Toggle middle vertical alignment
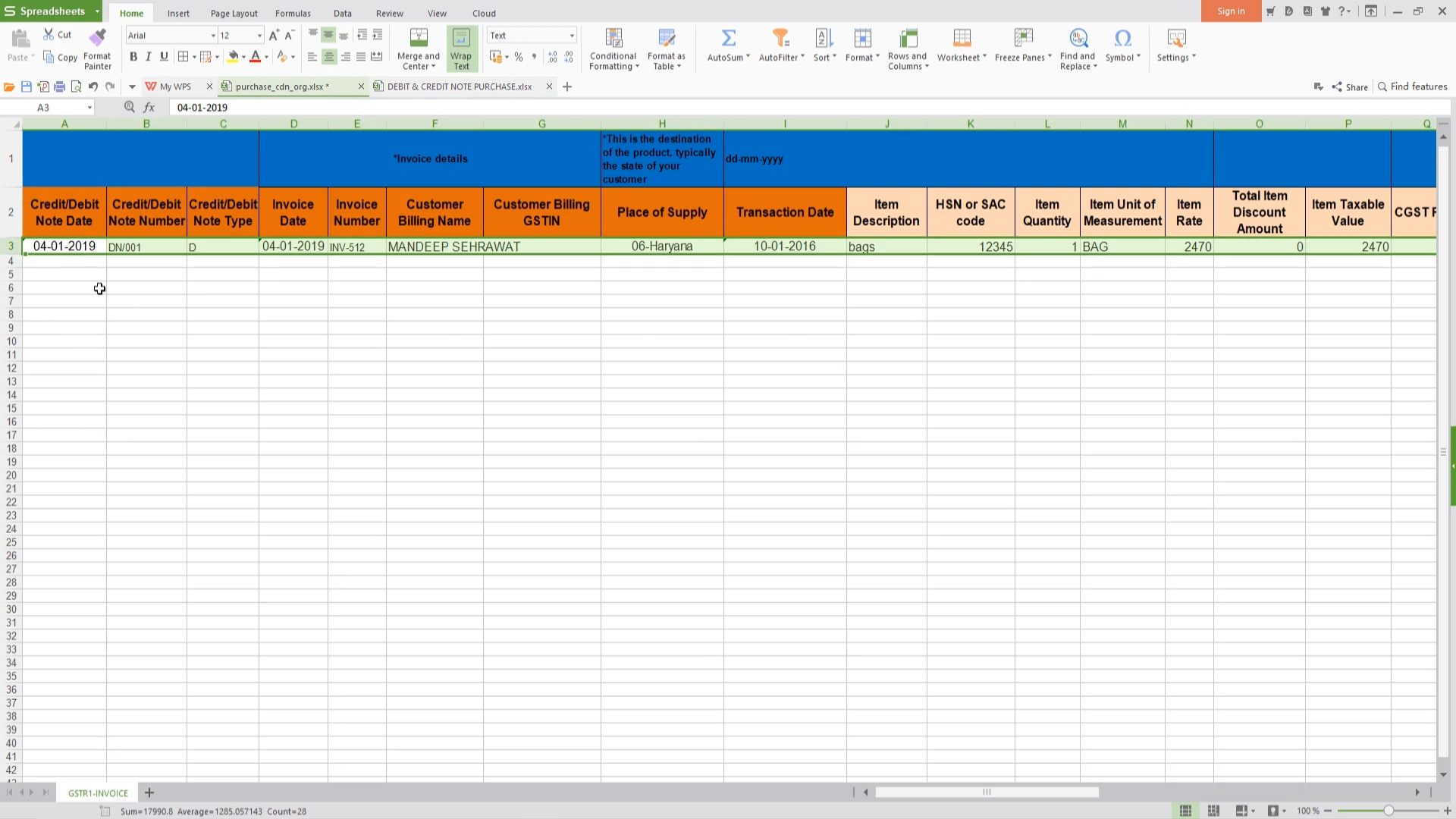Screen dimensions: 1456x819 [328, 35]
